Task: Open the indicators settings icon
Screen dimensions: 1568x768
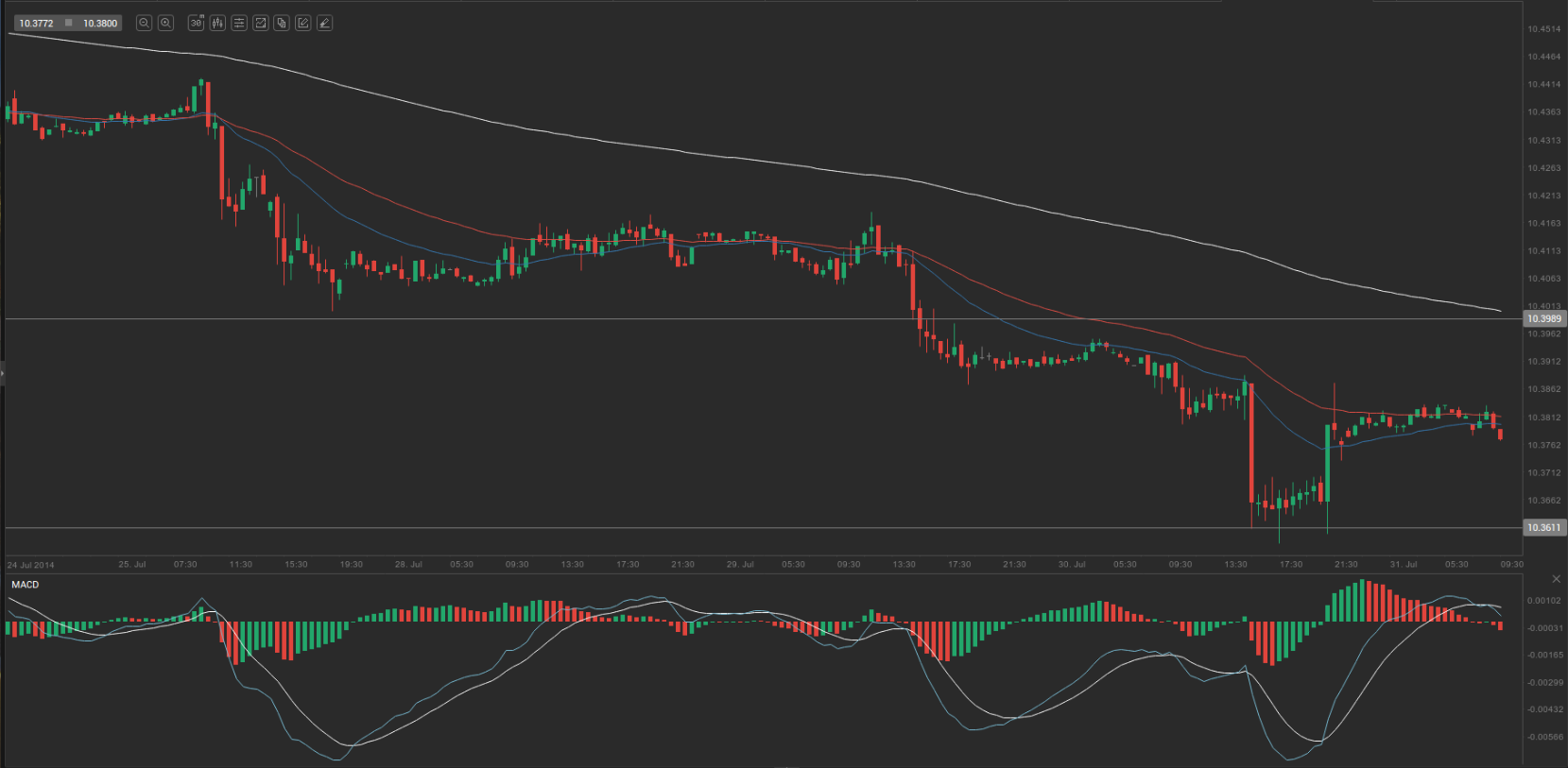Action: pyautogui.click(x=239, y=23)
